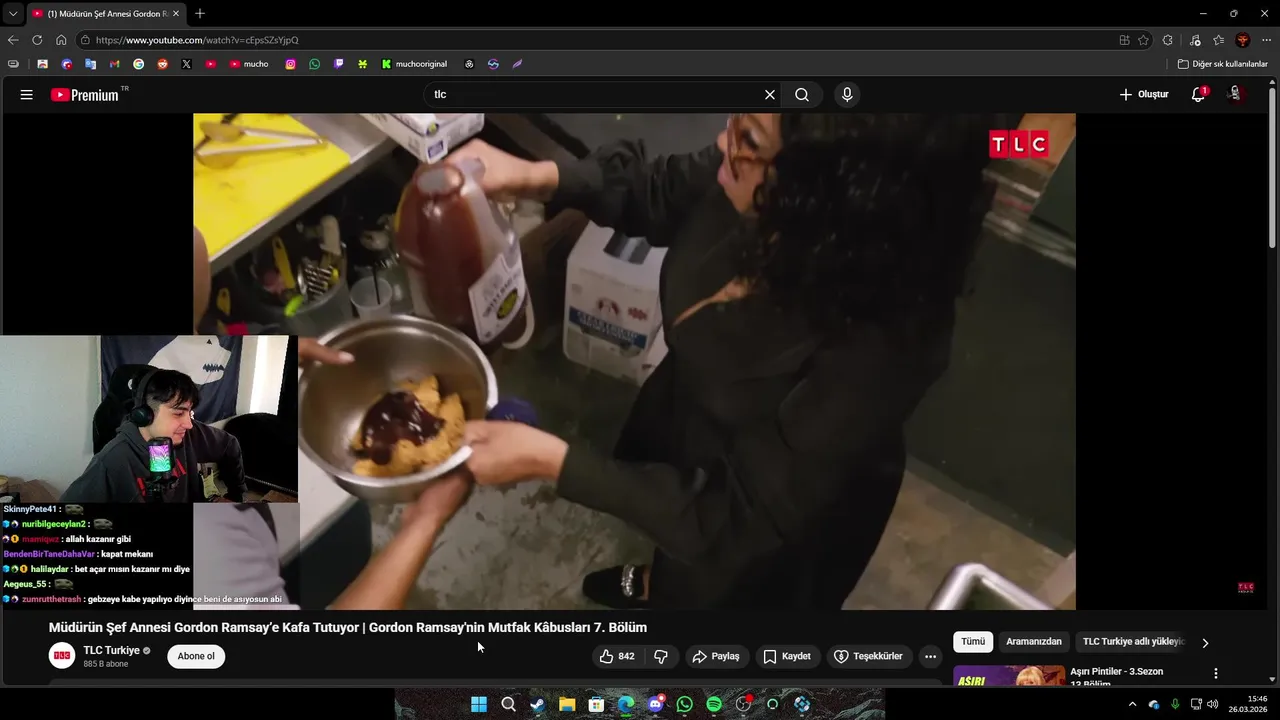Select the Tümü filter chip
Screen dimensions: 1280x720
973,641
